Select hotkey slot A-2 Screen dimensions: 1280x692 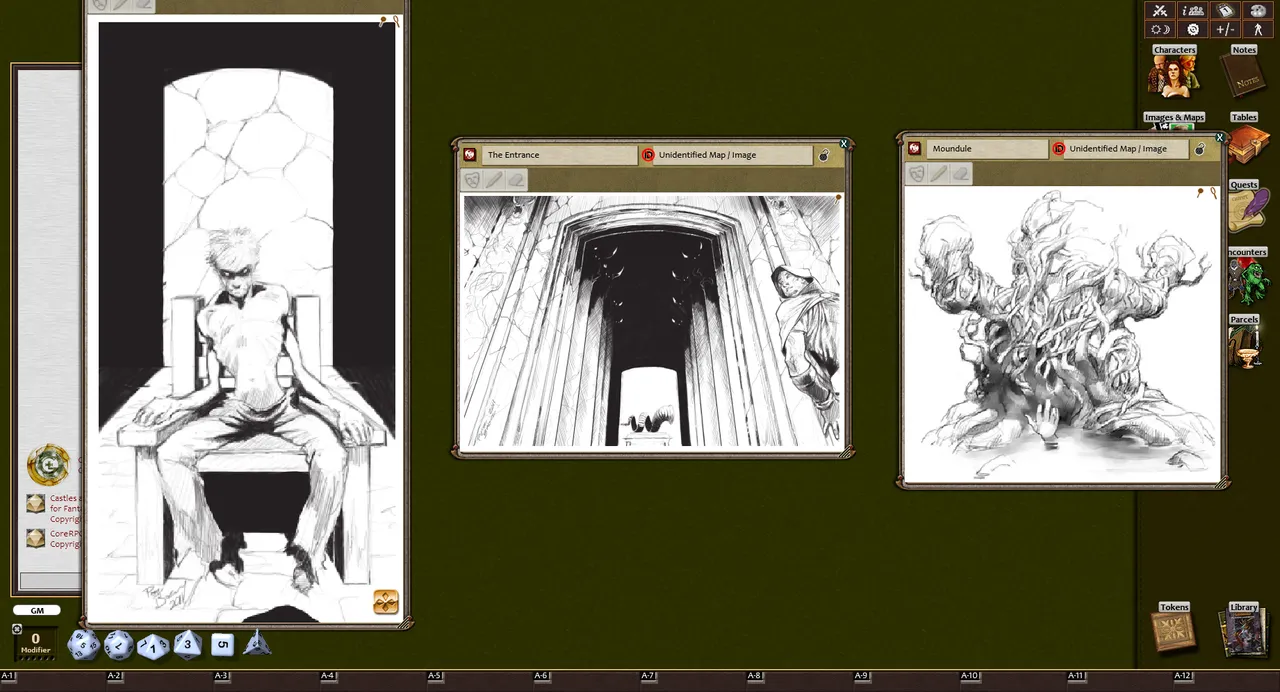tap(115, 676)
